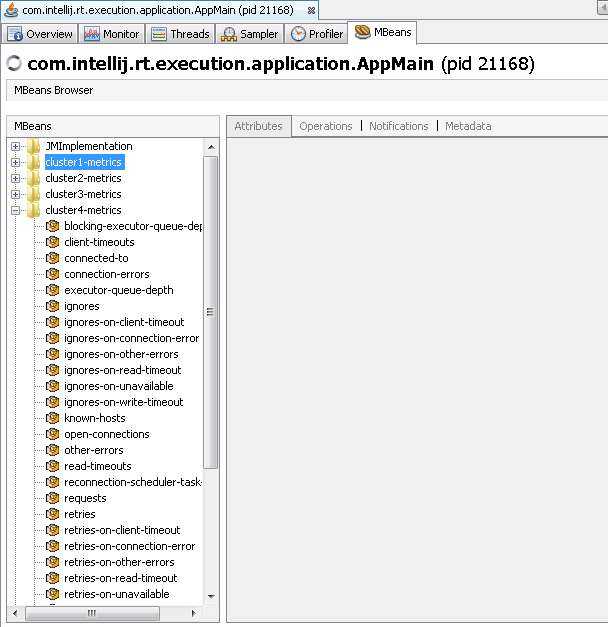The width and height of the screenshot is (608, 627).
Task: Close the AppMain application tab
Action: point(311,10)
